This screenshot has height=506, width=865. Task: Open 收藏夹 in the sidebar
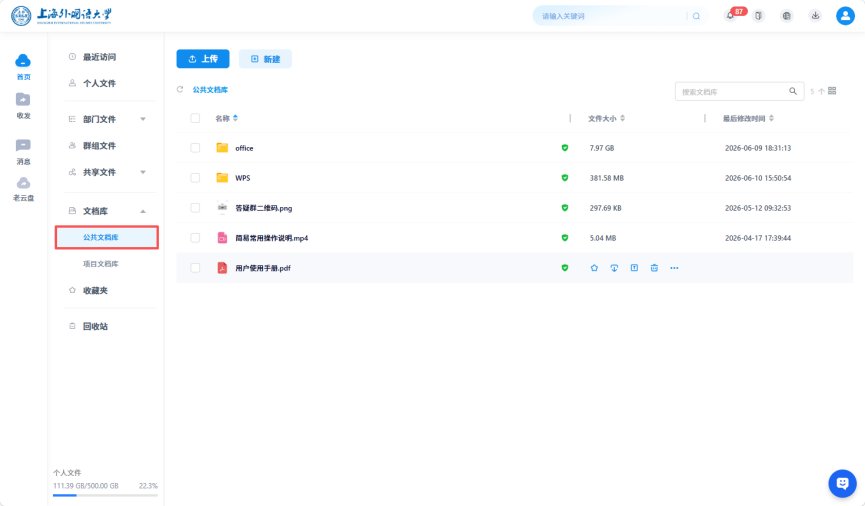[x=95, y=290]
